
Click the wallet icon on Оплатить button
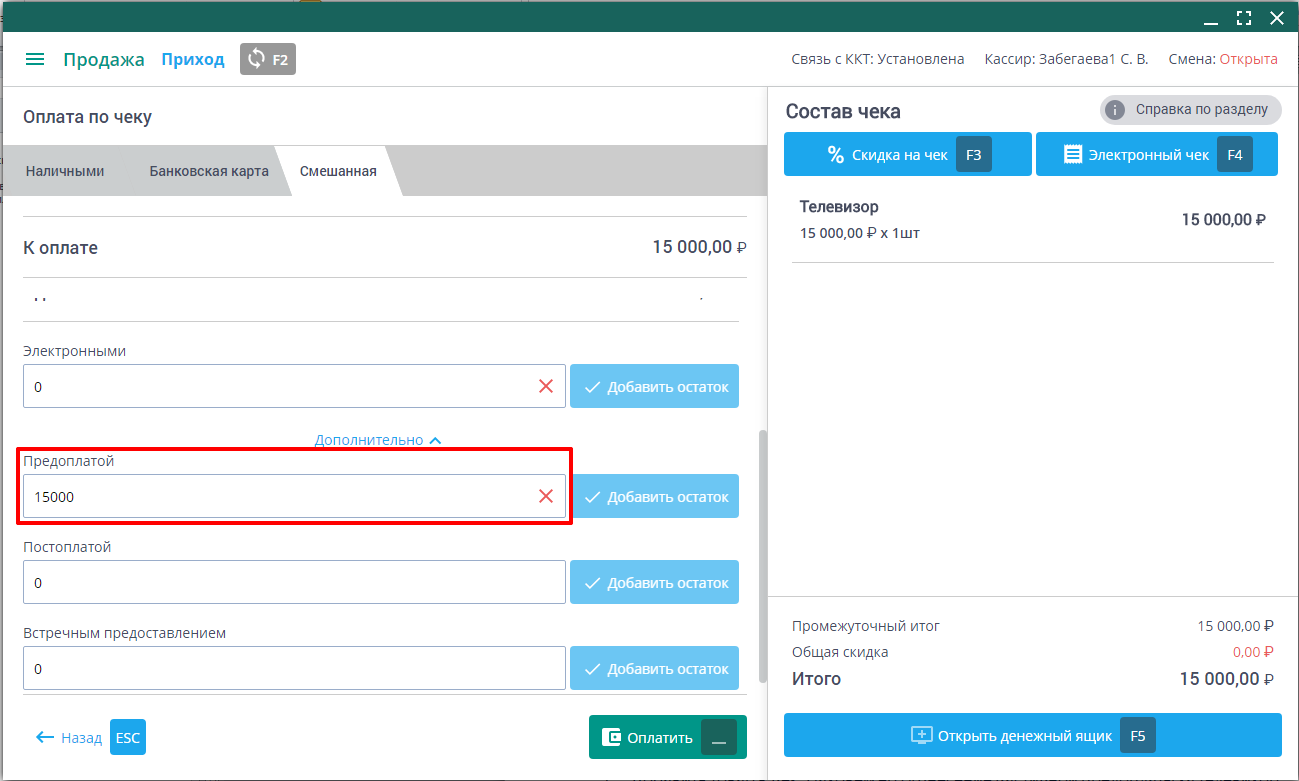coord(611,738)
